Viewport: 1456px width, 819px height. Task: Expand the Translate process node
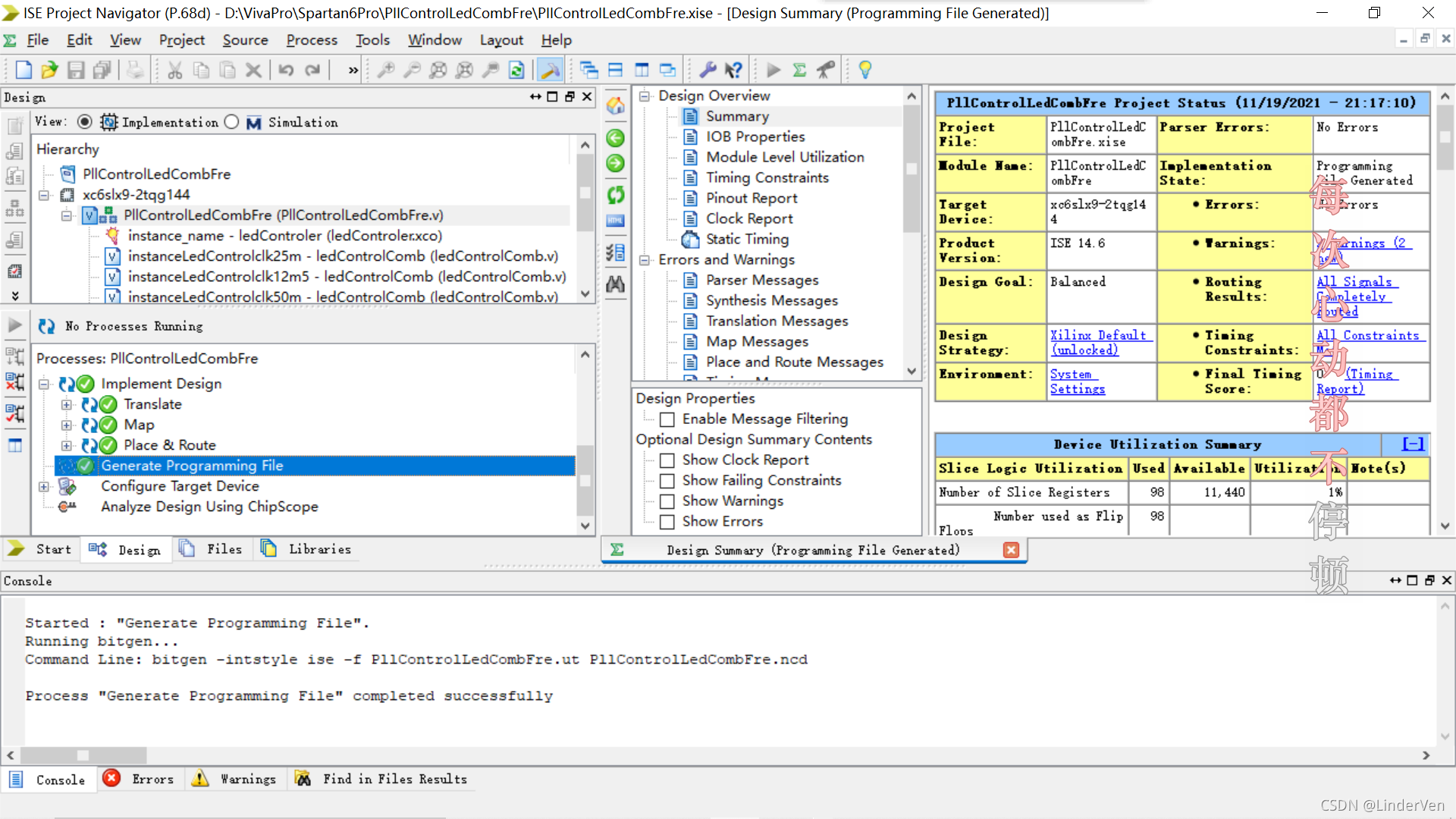coord(67,405)
